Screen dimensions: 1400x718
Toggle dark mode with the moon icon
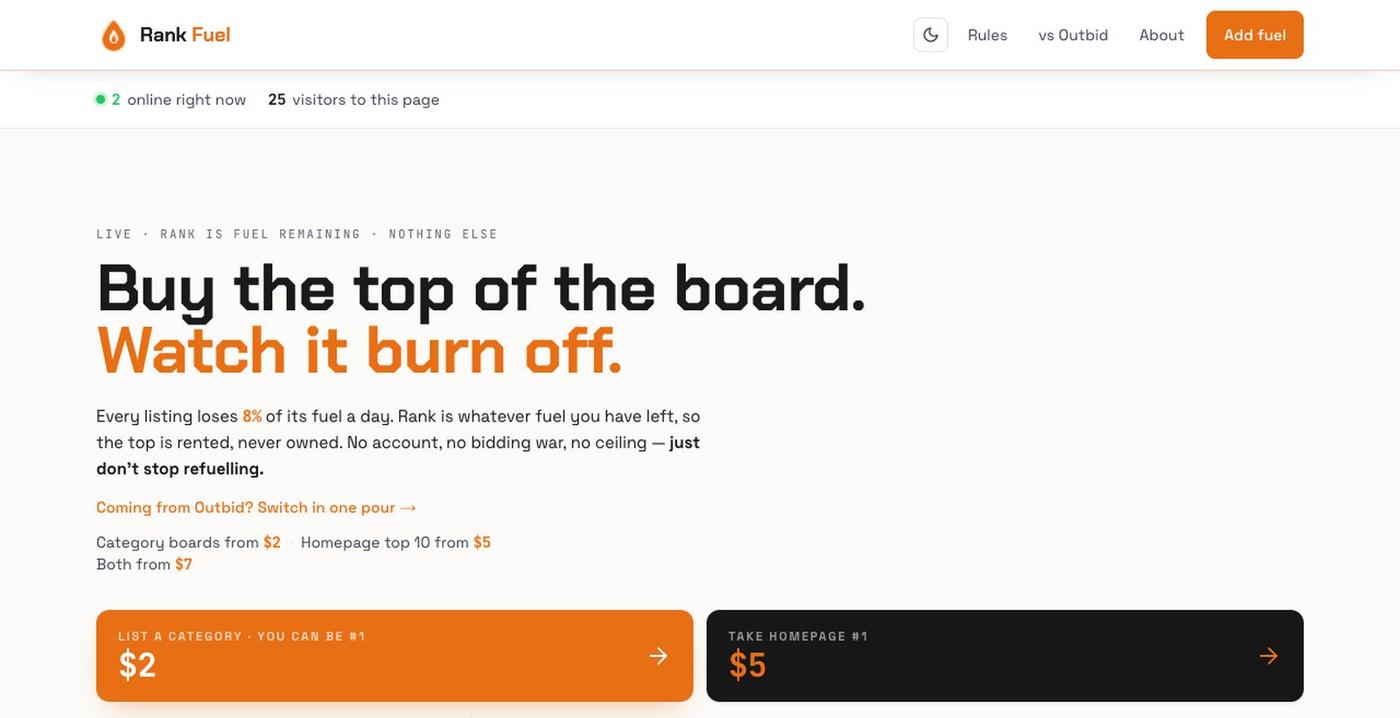click(930, 35)
